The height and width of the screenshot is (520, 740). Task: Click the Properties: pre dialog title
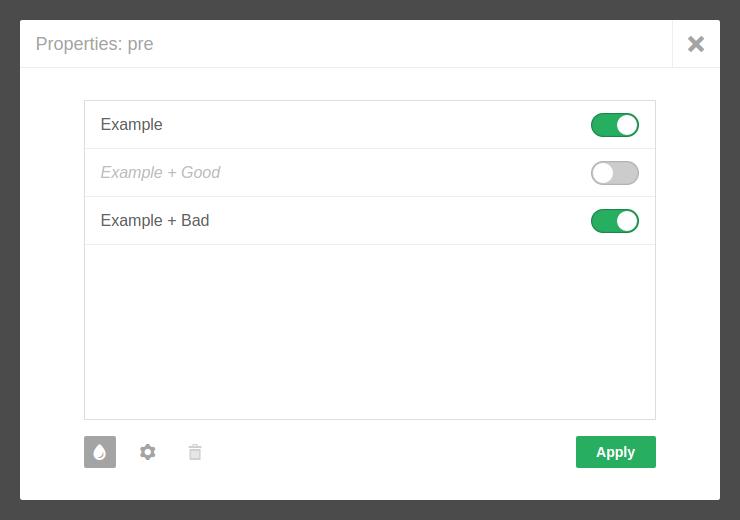95,44
